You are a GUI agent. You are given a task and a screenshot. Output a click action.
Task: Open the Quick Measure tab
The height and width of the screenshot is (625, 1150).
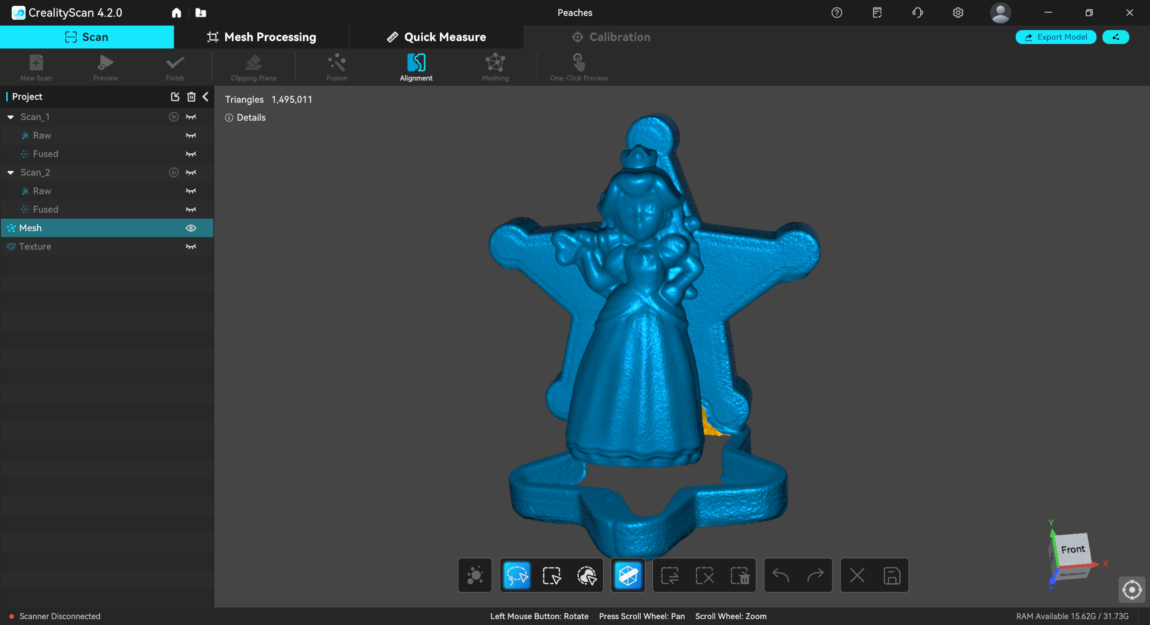pyautogui.click(x=436, y=37)
